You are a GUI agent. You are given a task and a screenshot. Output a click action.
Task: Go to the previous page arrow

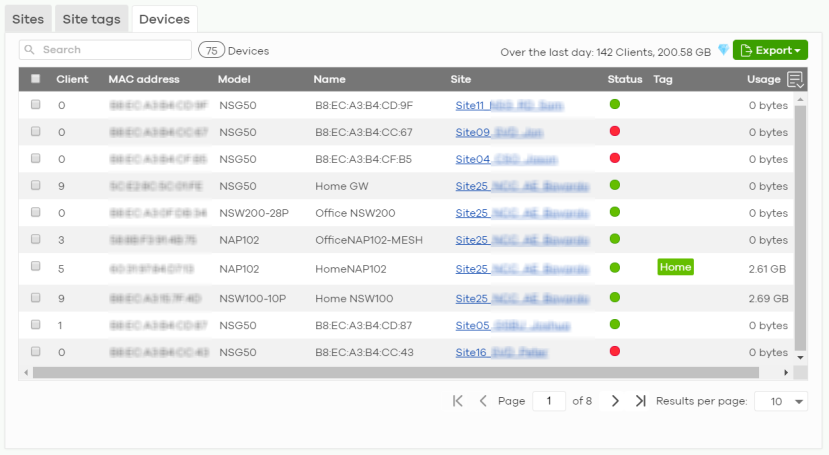tap(483, 401)
